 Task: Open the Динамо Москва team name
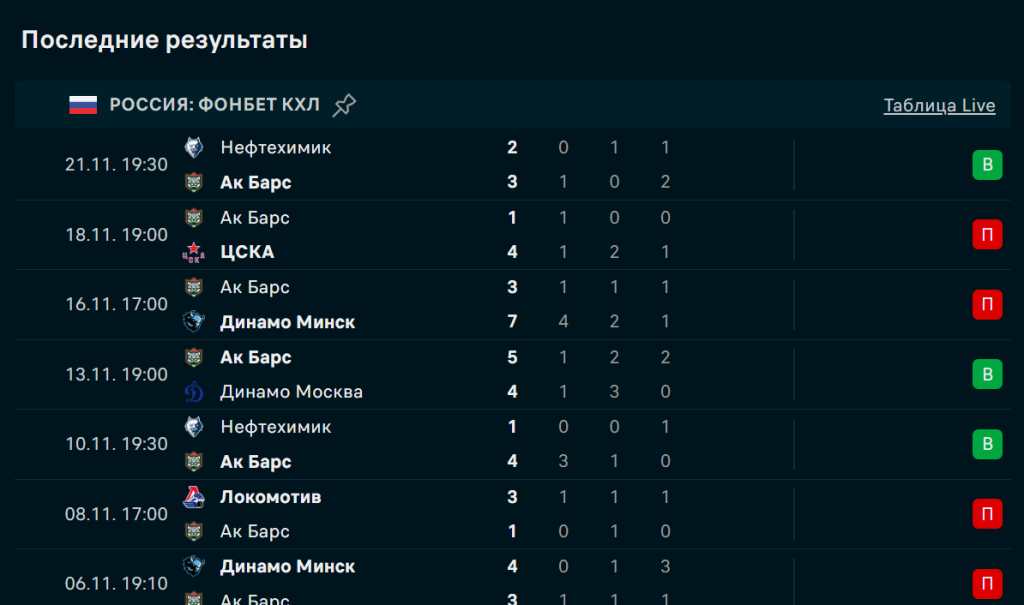291,392
